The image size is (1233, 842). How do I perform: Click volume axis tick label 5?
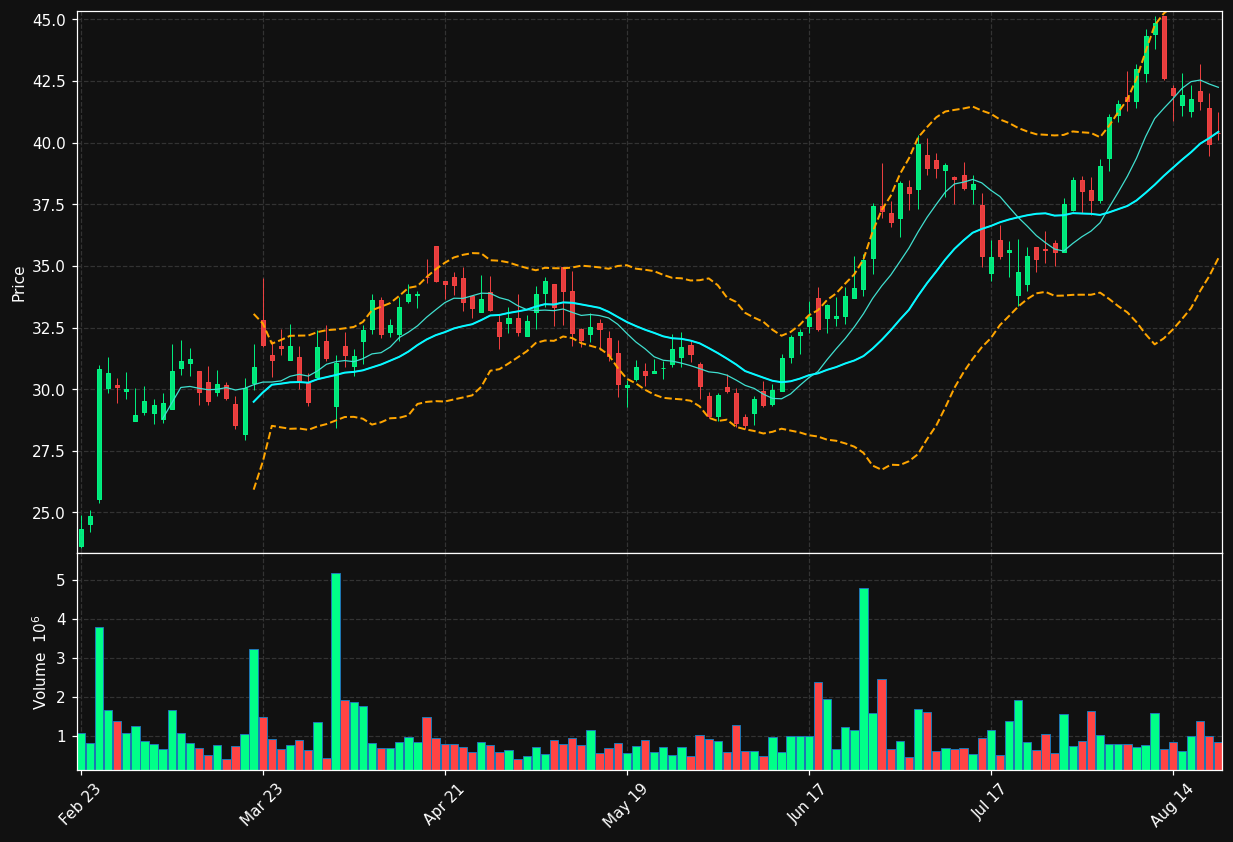click(x=61, y=581)
